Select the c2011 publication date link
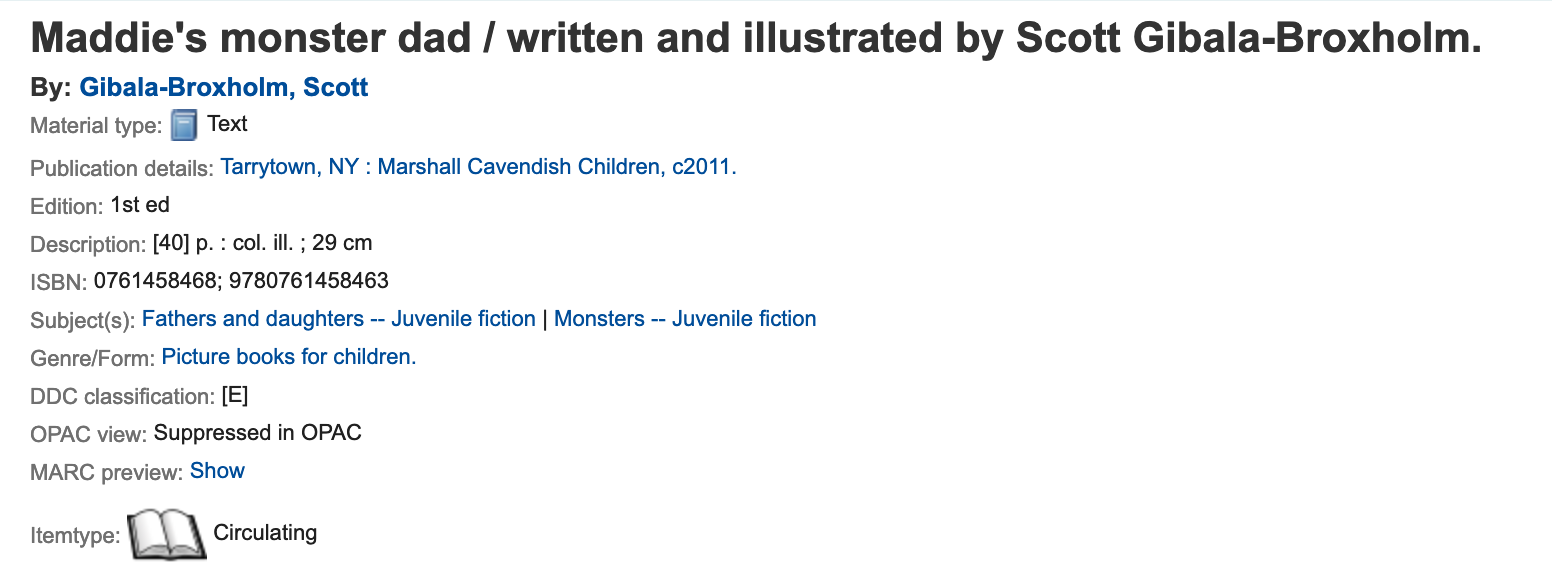Screen dimensions: 1552x584 click(700, 167)
